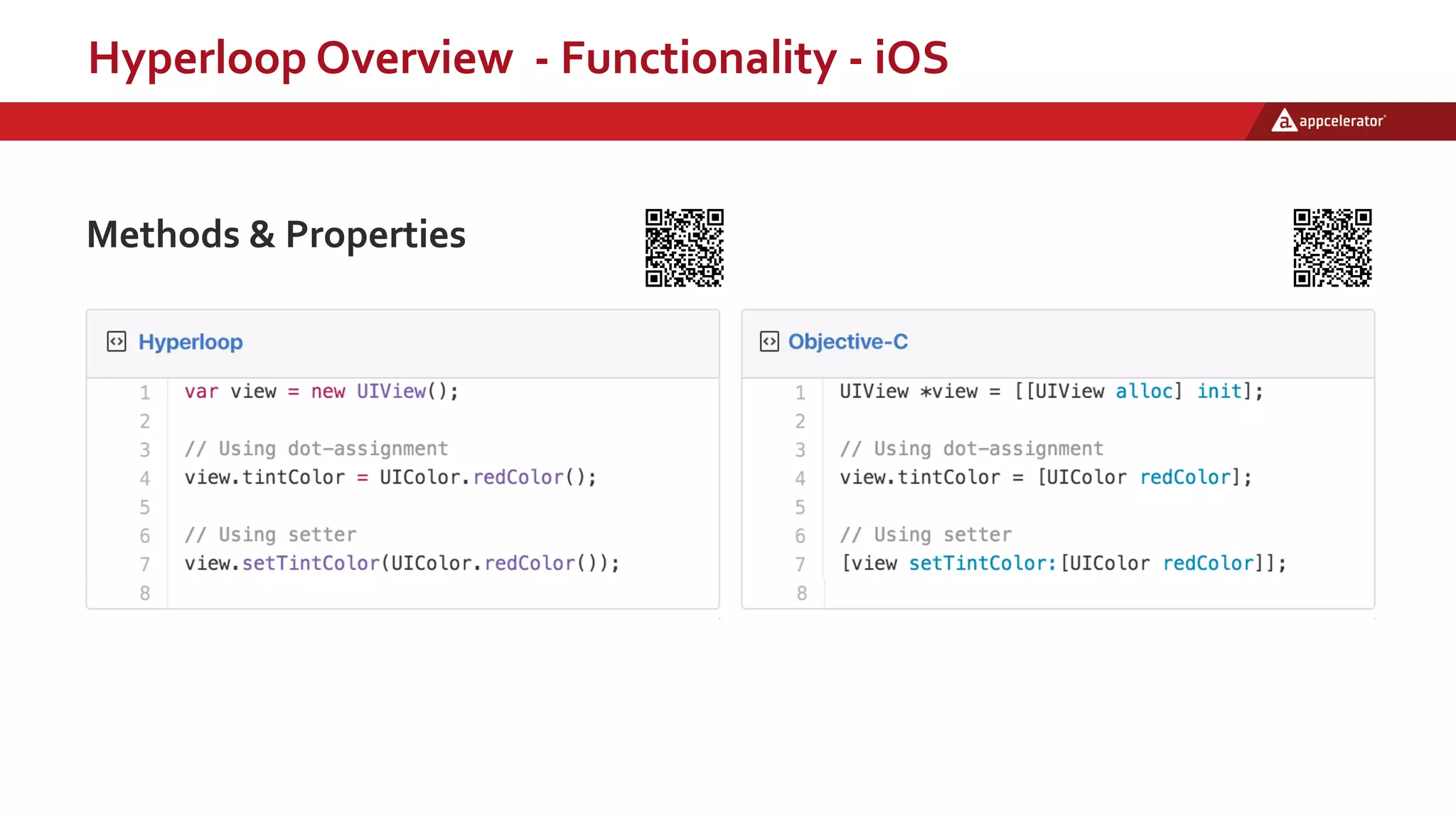Viewport: 1456px width, 819px height.
Task: Click the Appcelerator logo
Action: click(1328, 121)
